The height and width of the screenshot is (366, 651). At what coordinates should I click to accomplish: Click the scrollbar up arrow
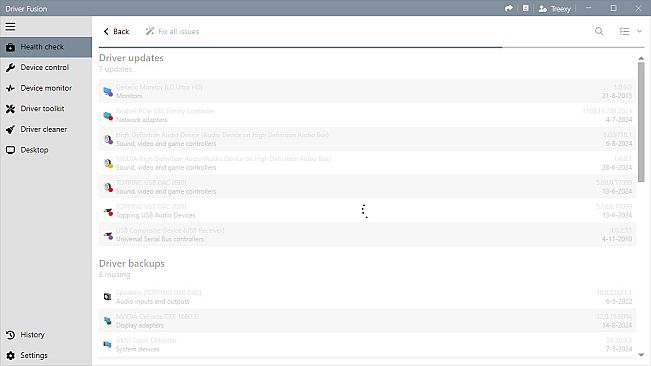pyautogui.click(x=641, y=59)
